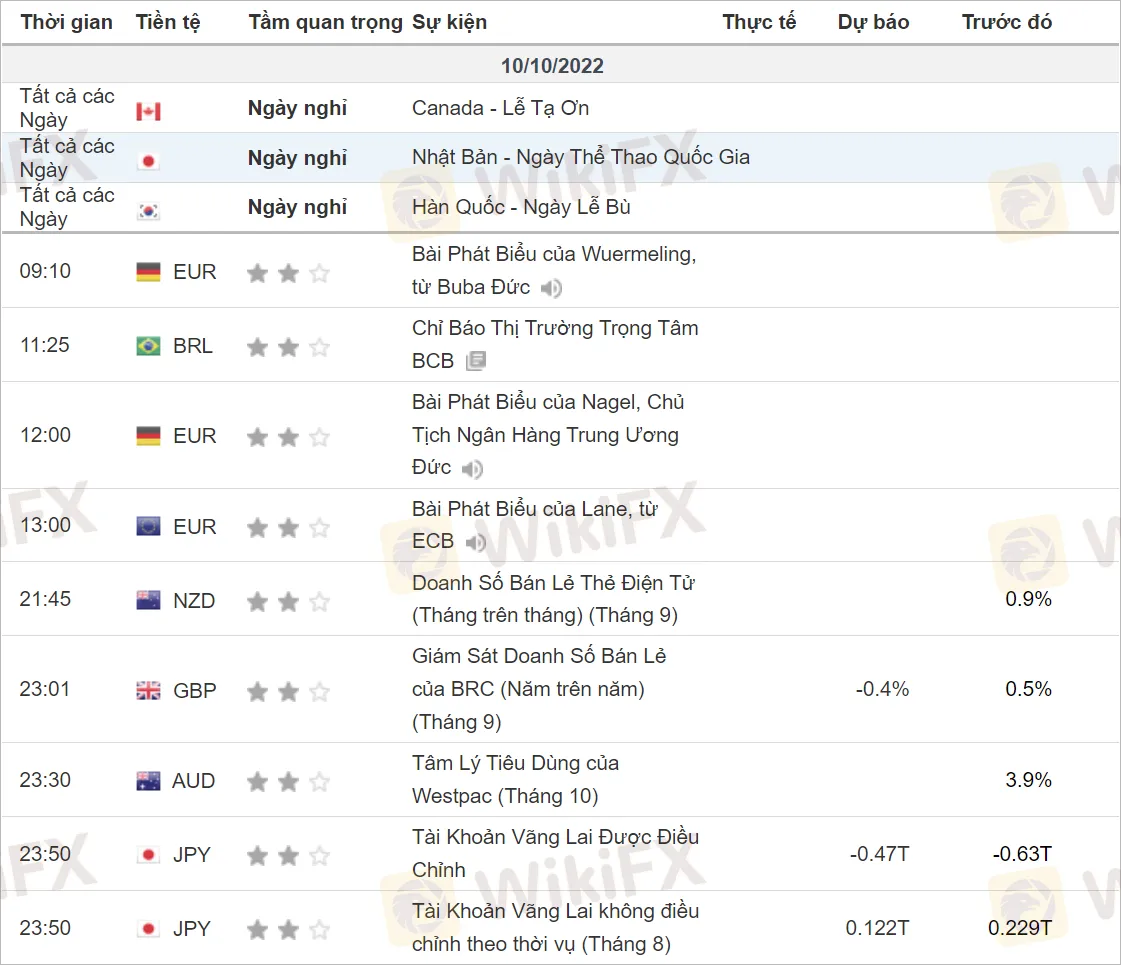Open the document icon next to BCB

(x=476, y=361)
